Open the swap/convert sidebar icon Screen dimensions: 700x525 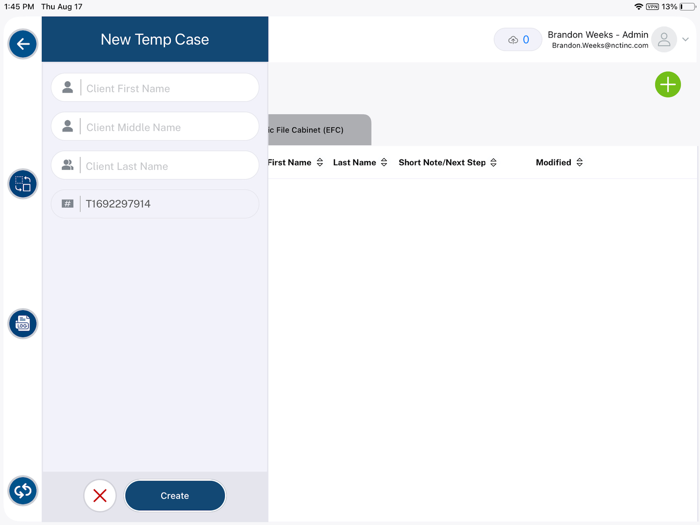(23, 183)
